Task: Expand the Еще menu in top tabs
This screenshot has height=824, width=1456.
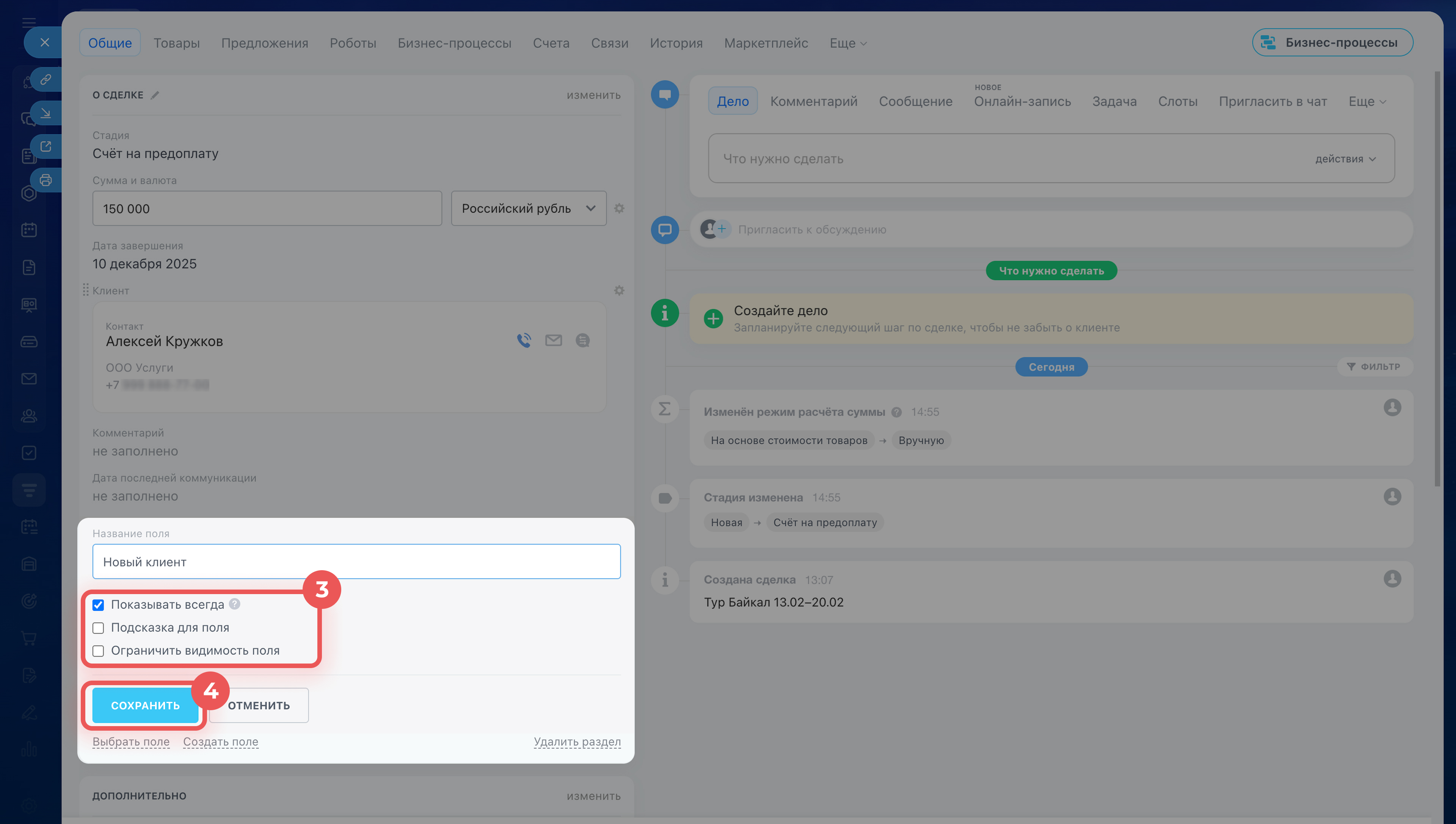Action: click(847, 43)
